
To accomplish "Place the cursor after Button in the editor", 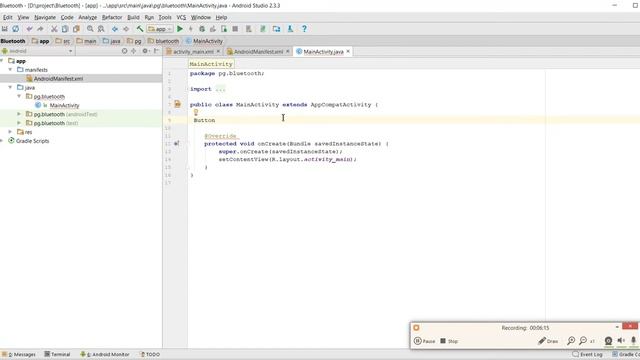I will click(216, 120).
